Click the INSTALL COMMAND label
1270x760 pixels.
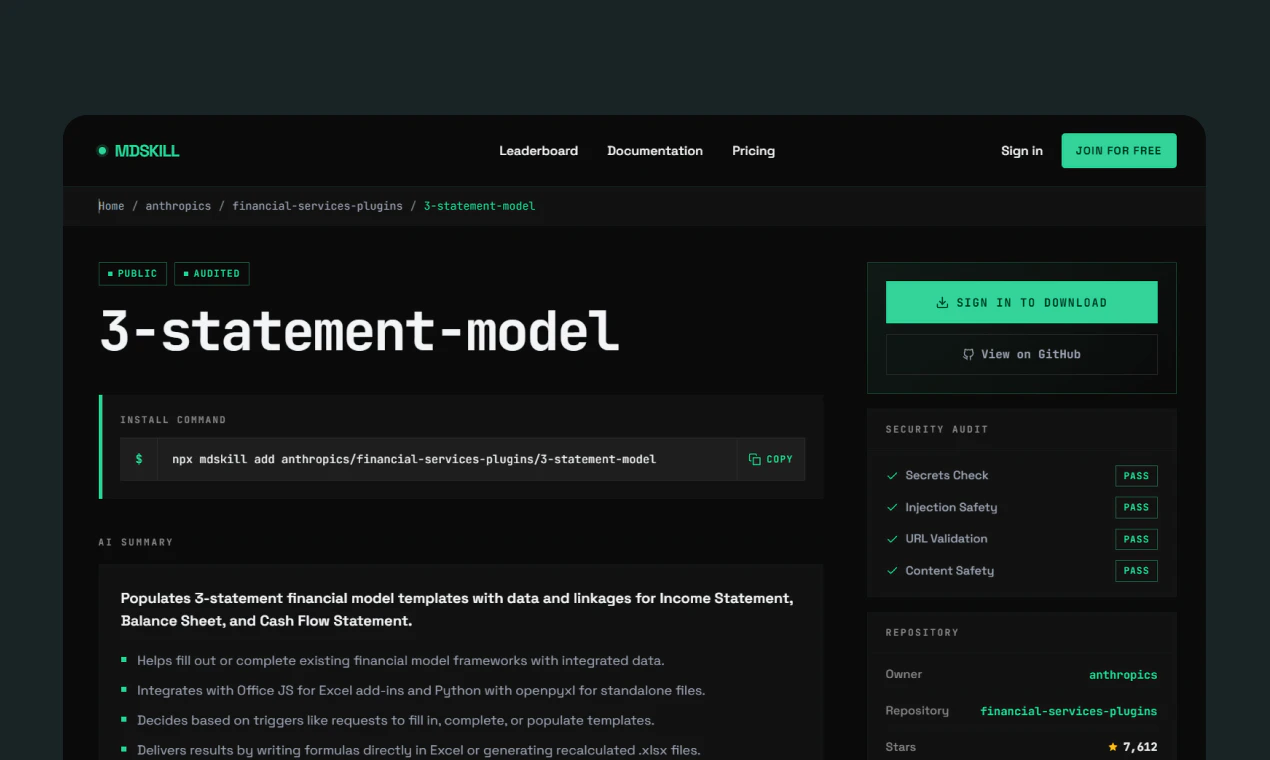click(173, 420)
